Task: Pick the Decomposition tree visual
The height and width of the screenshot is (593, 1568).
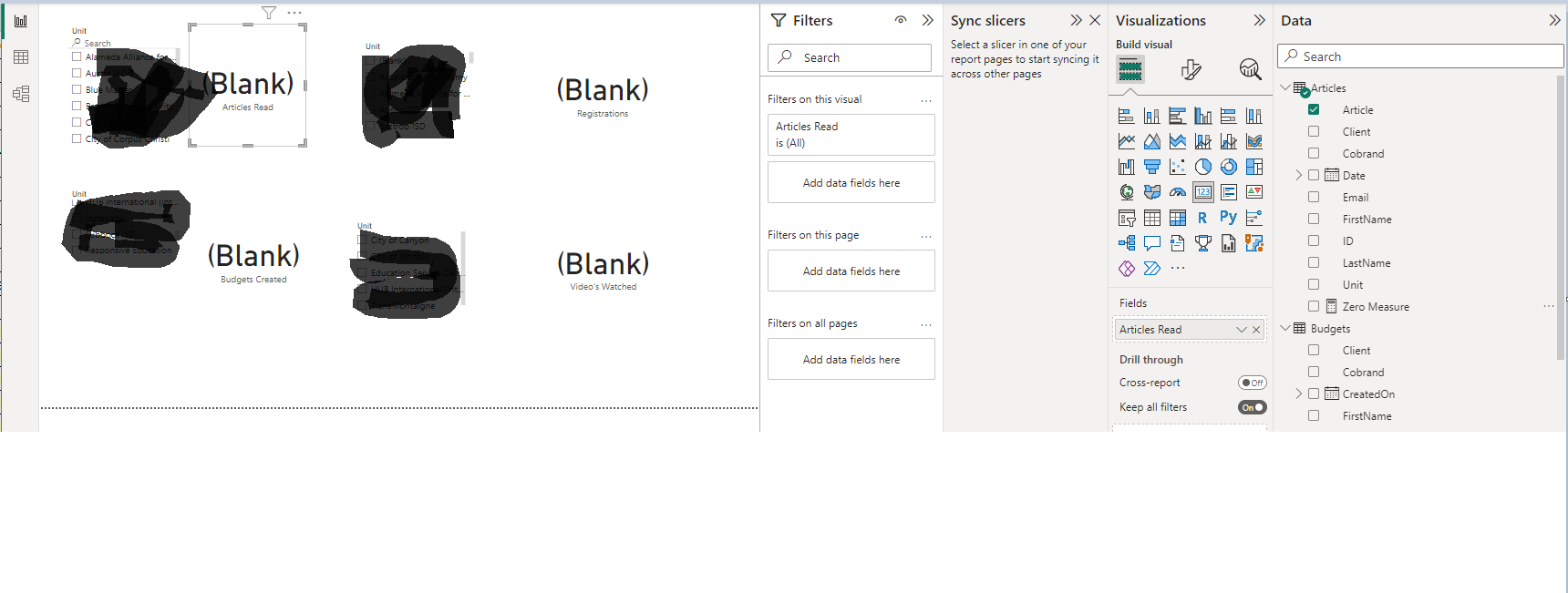Action: (1127, 243)
